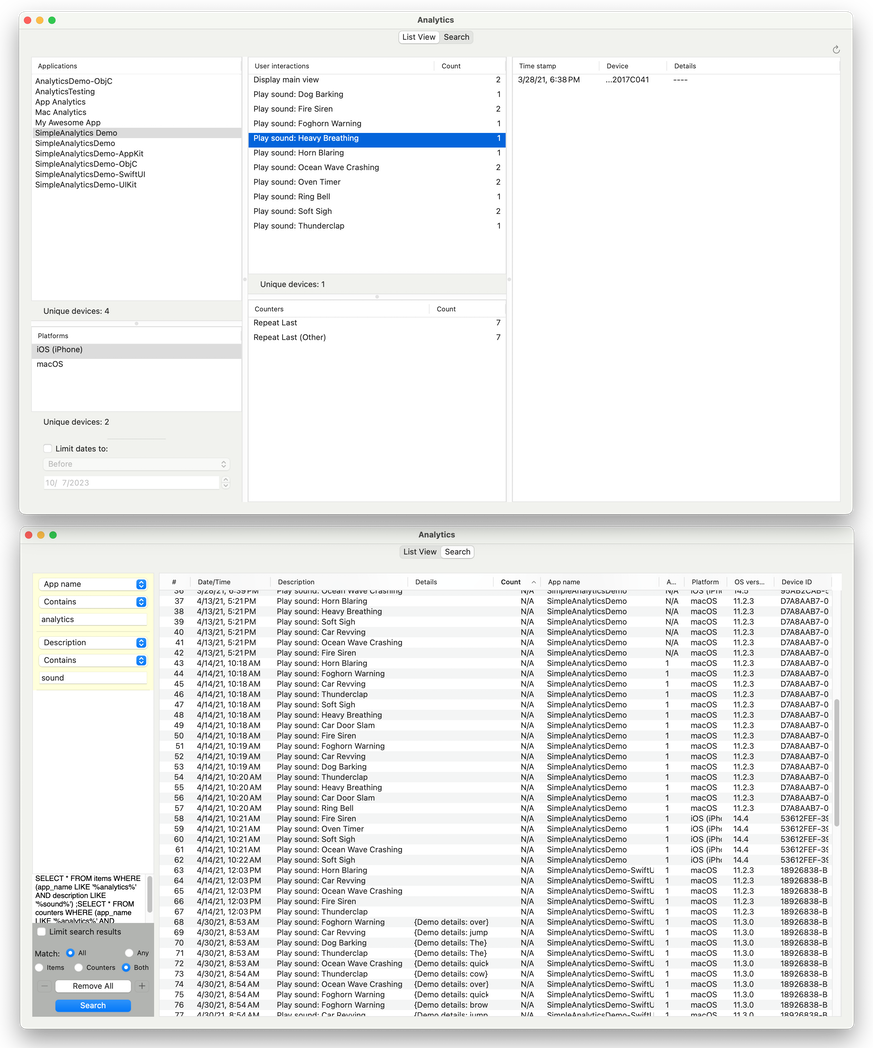Viewport: 873px width, 1048px height.
Task: Select List View tab in the upper window
Action: point(418,37)
